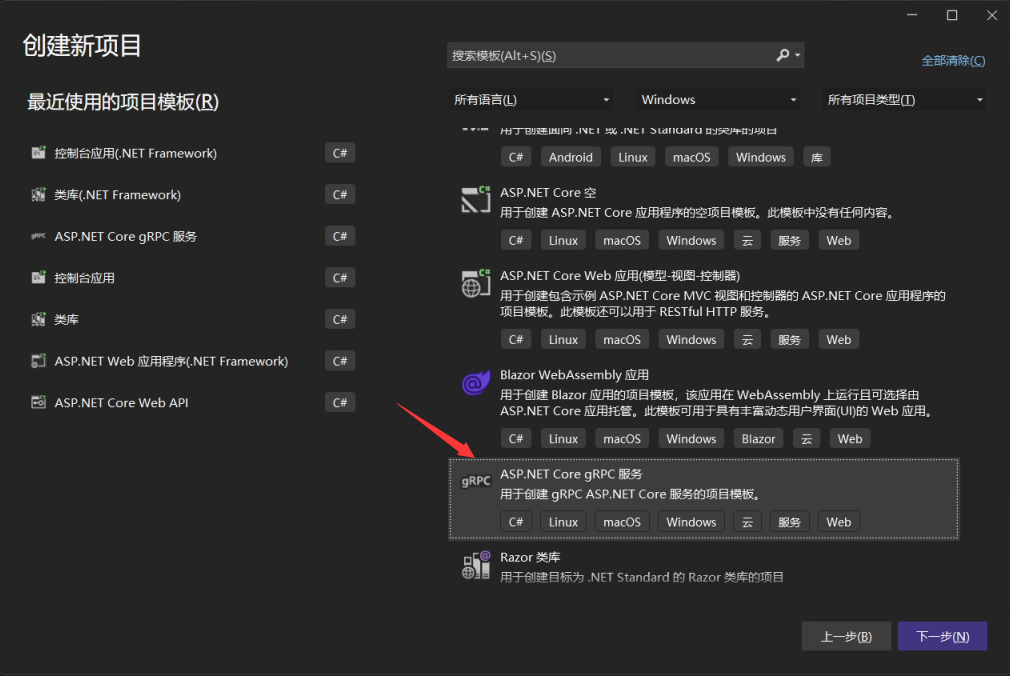Click the 库 tag in the top template row

click(817, 157)
